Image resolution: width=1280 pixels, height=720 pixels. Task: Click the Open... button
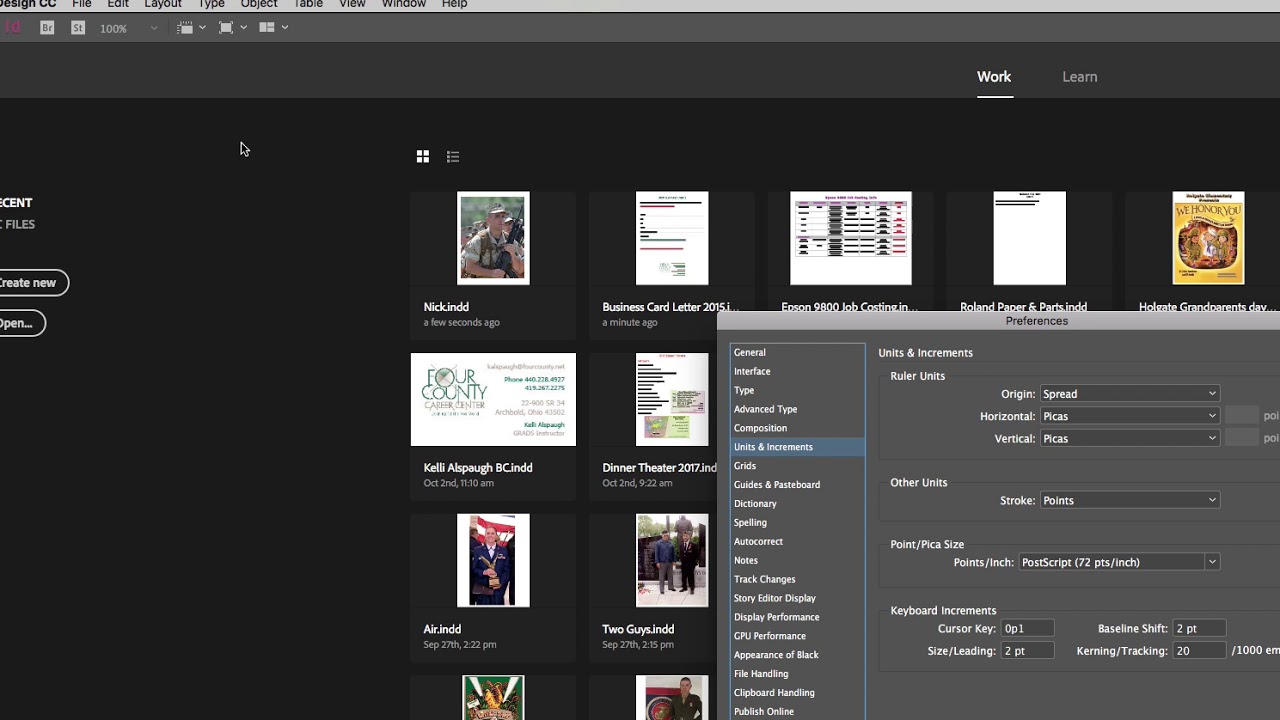tap(20, 323)
